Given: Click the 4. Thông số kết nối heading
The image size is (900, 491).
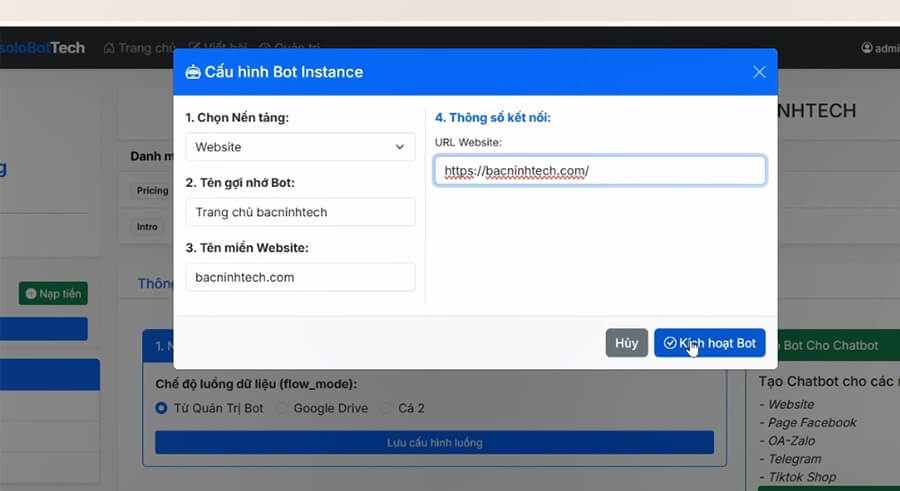Looking at the screenshot, I should 492,117.
